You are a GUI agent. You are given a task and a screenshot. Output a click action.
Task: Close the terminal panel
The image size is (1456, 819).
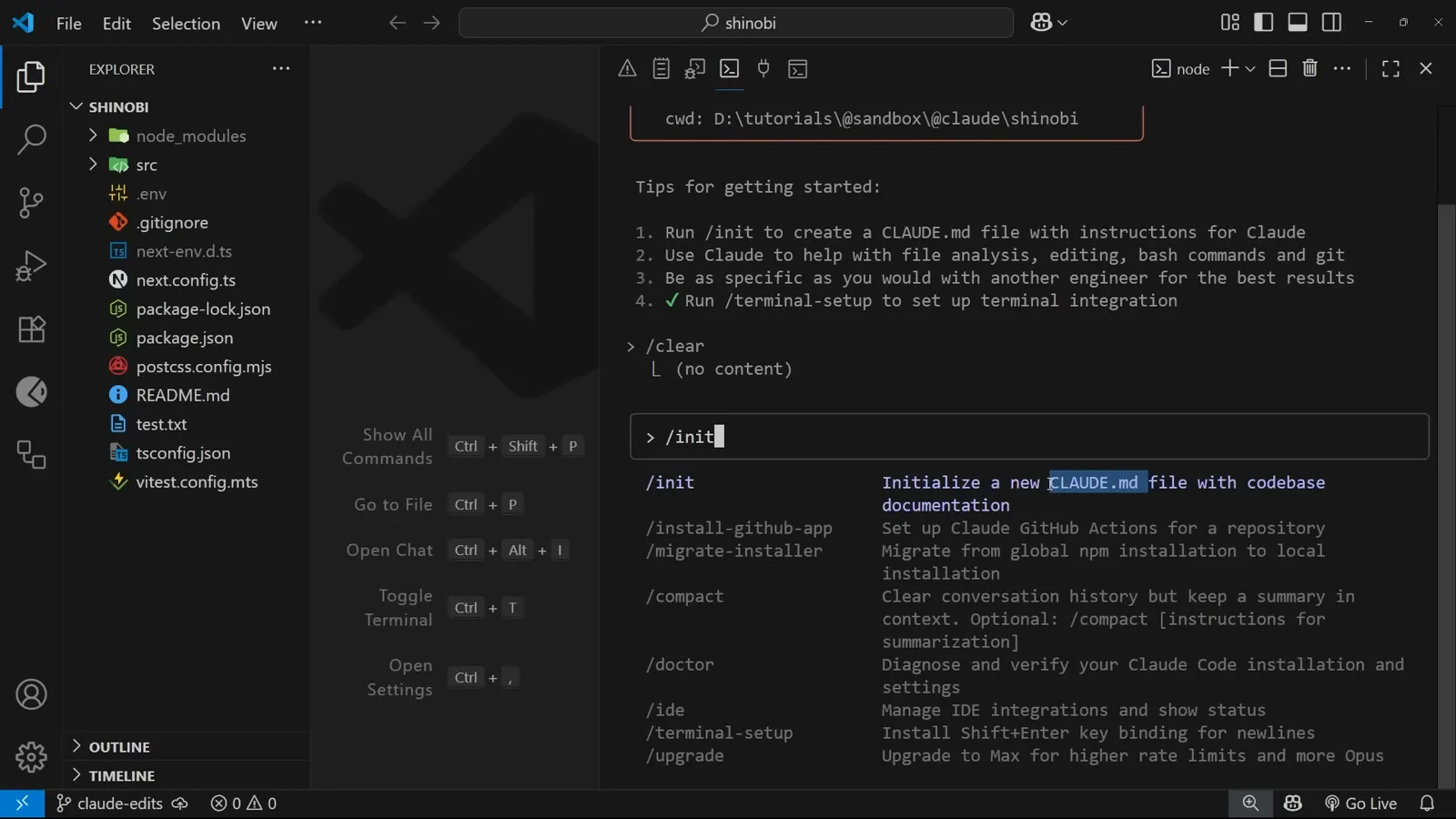point(1426,68)
